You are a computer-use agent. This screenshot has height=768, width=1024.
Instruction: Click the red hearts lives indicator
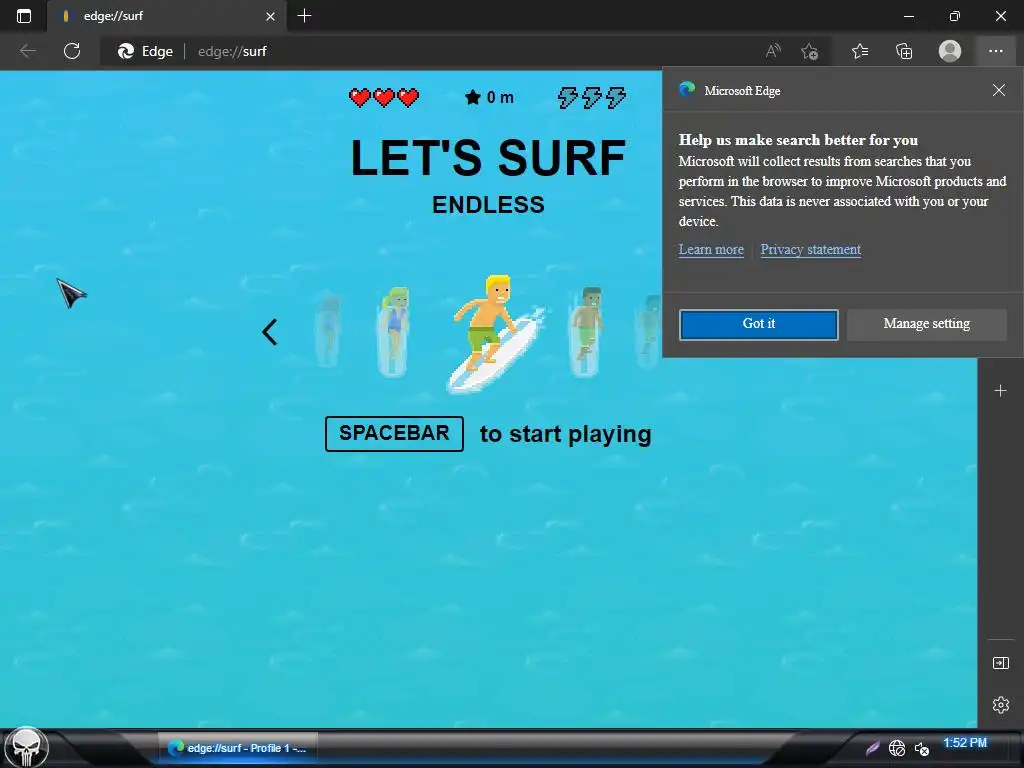click(x=384, y=97)
